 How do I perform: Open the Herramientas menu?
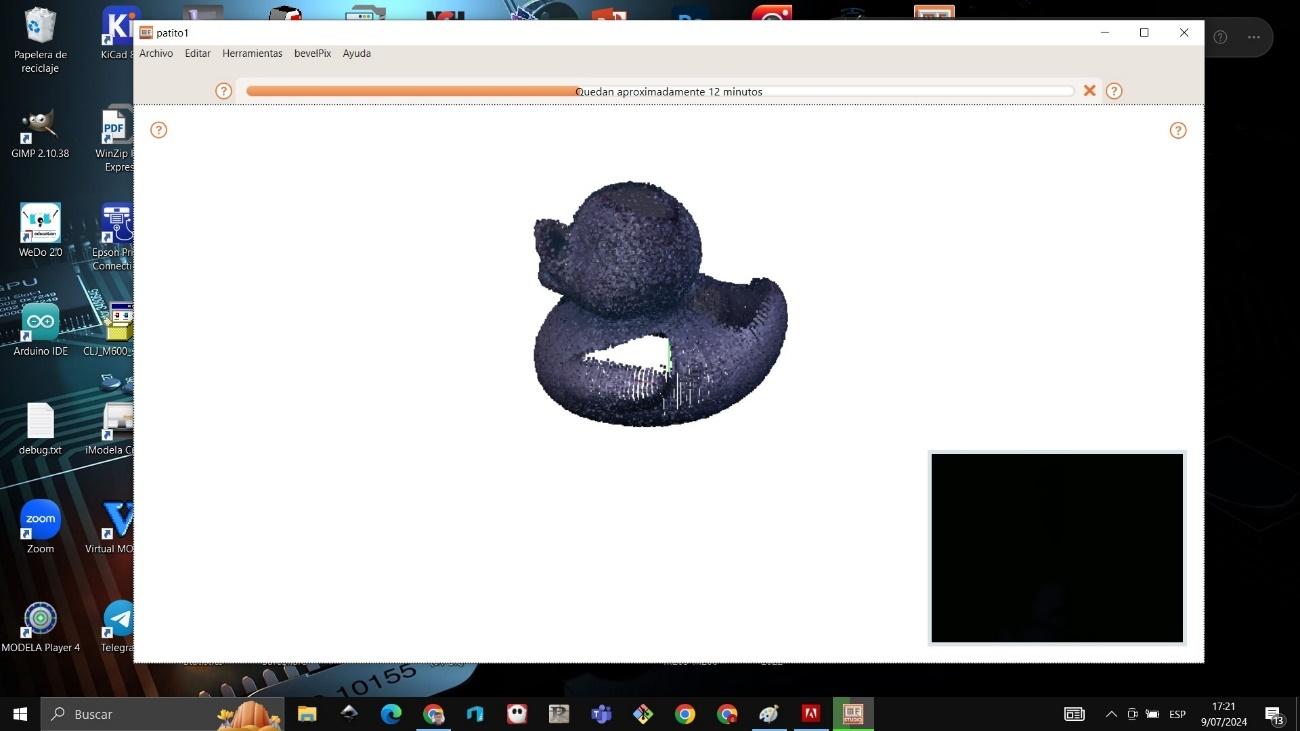(x=252, y=54)
